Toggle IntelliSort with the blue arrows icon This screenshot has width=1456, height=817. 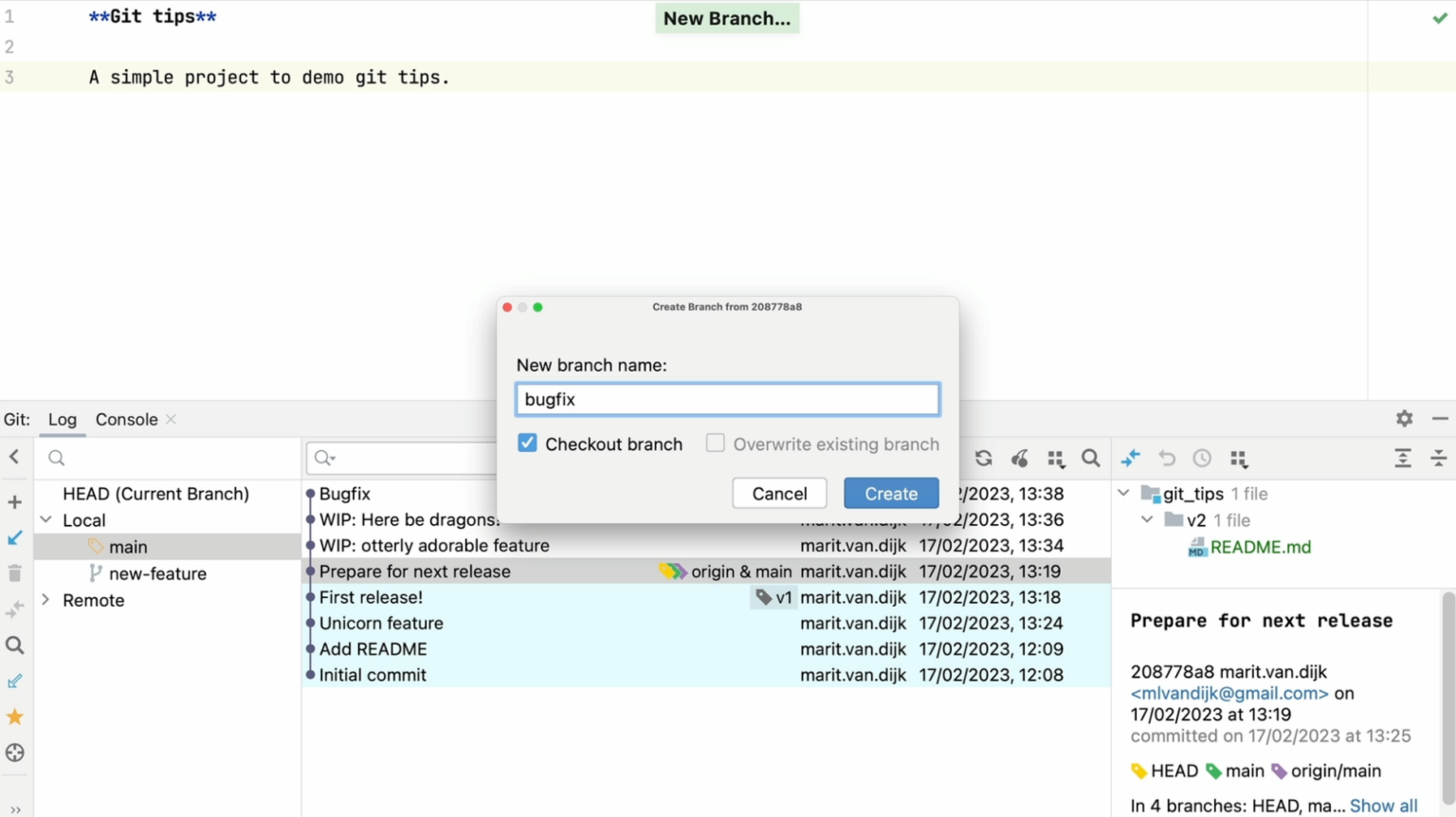[1130, 458]
